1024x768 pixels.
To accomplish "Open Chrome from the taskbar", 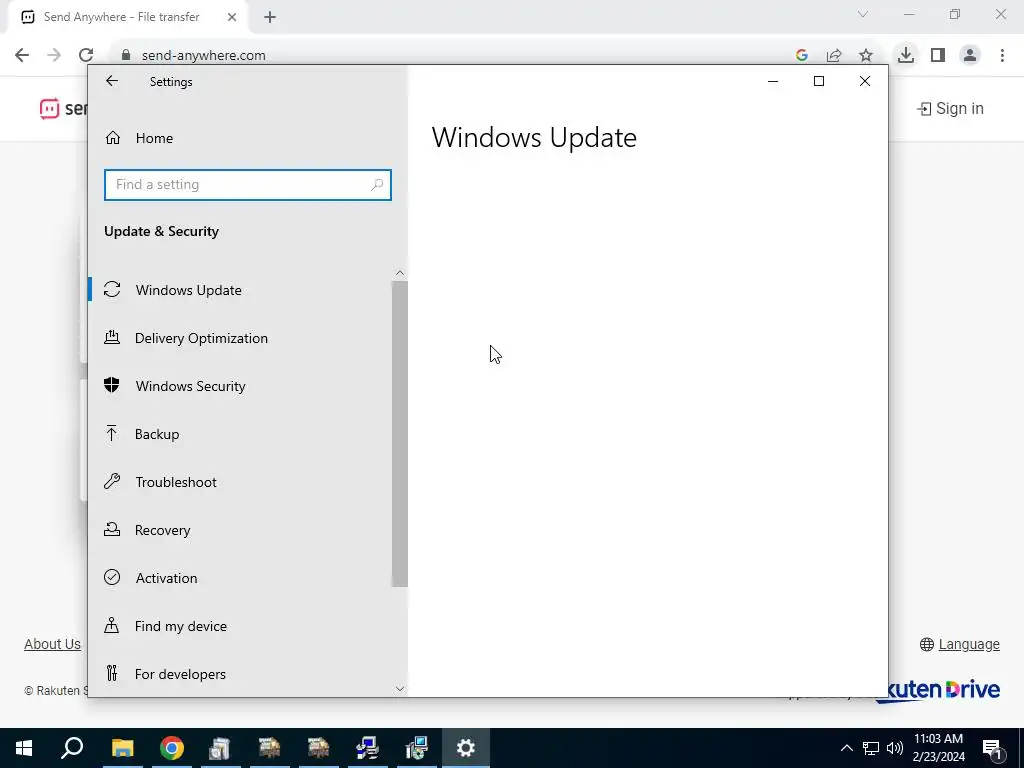I will 172,748.
